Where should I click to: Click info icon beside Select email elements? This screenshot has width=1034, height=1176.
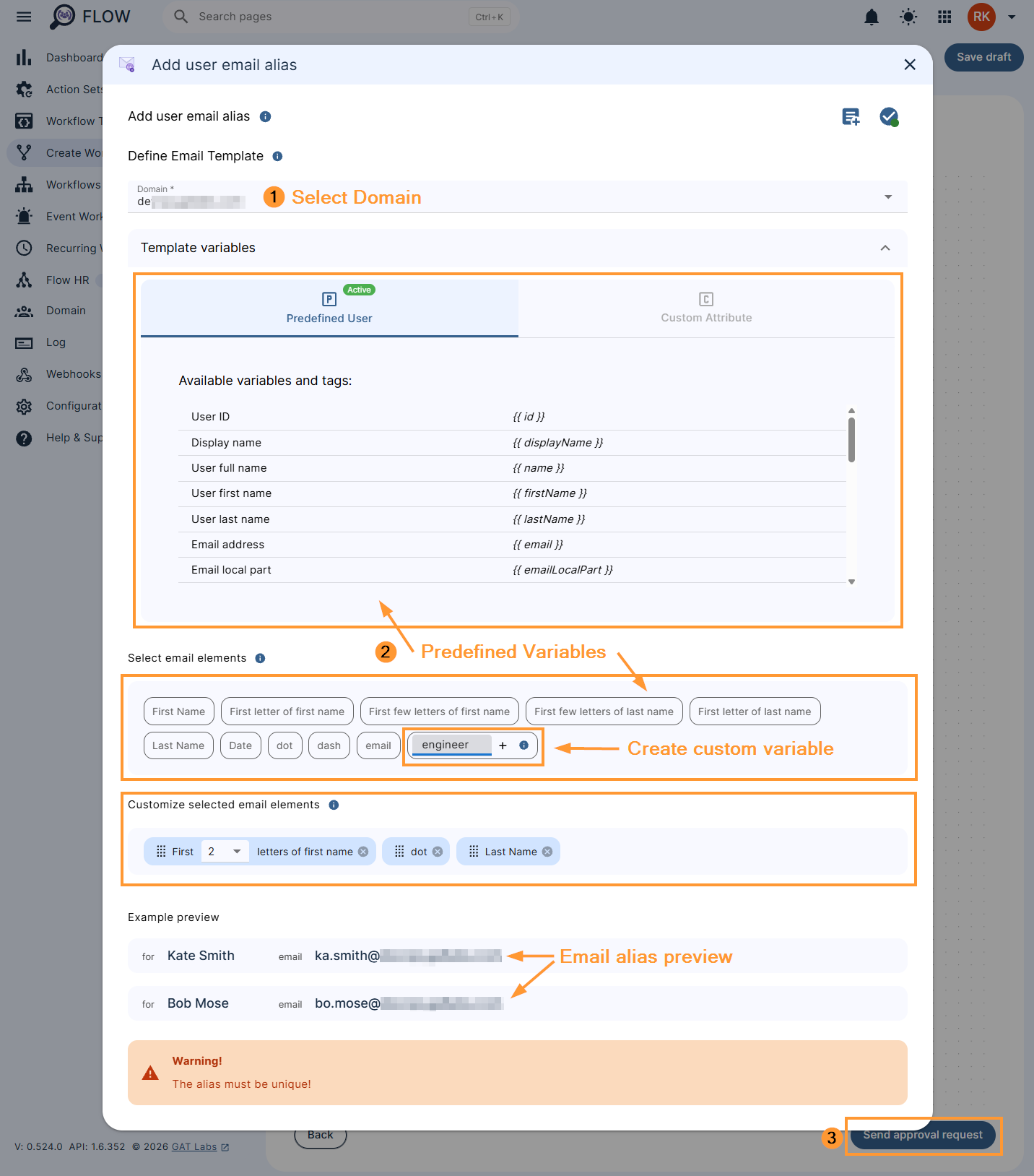tap(260, 658)
